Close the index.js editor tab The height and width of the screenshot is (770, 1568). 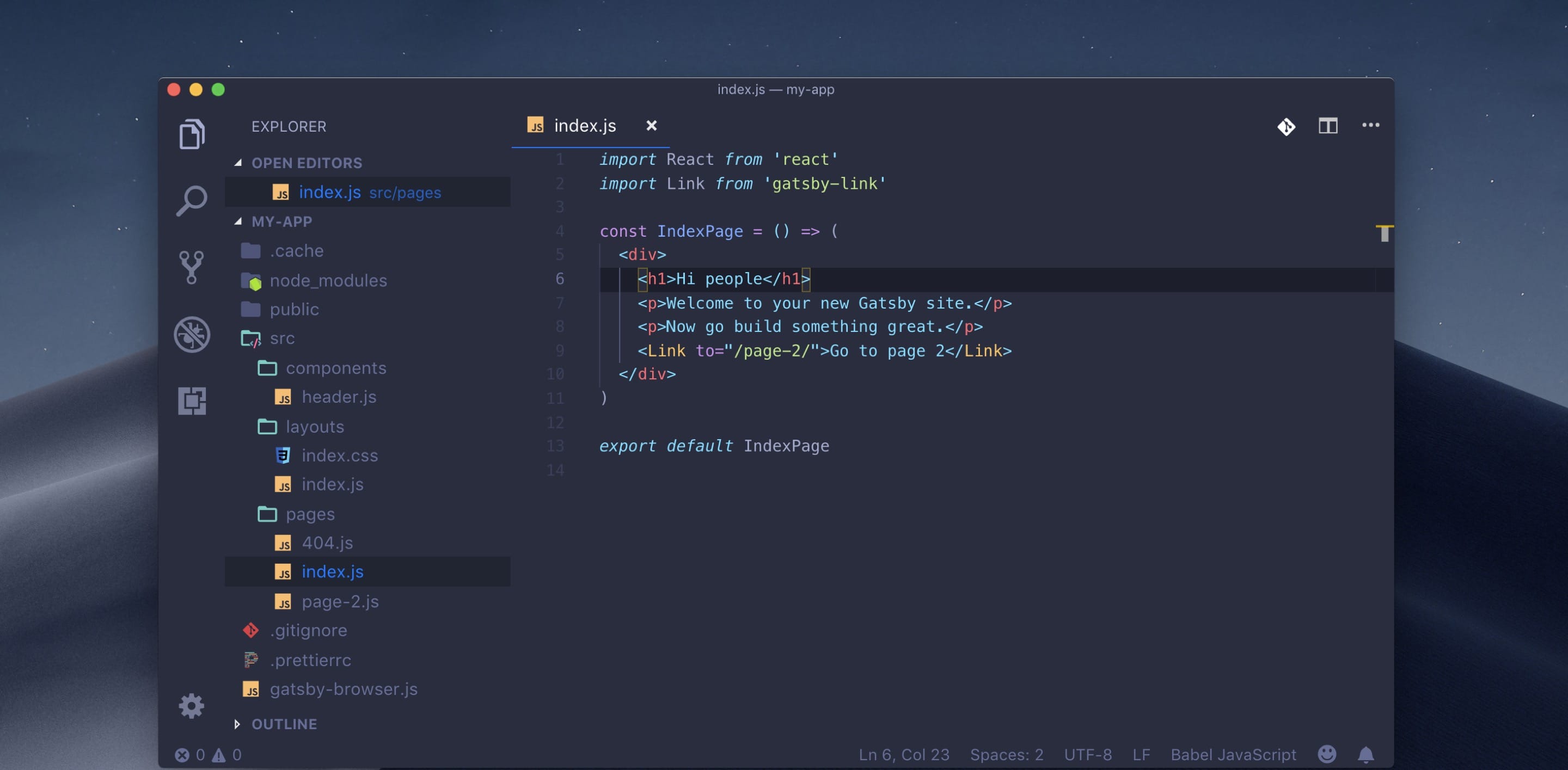coord(651,126)
